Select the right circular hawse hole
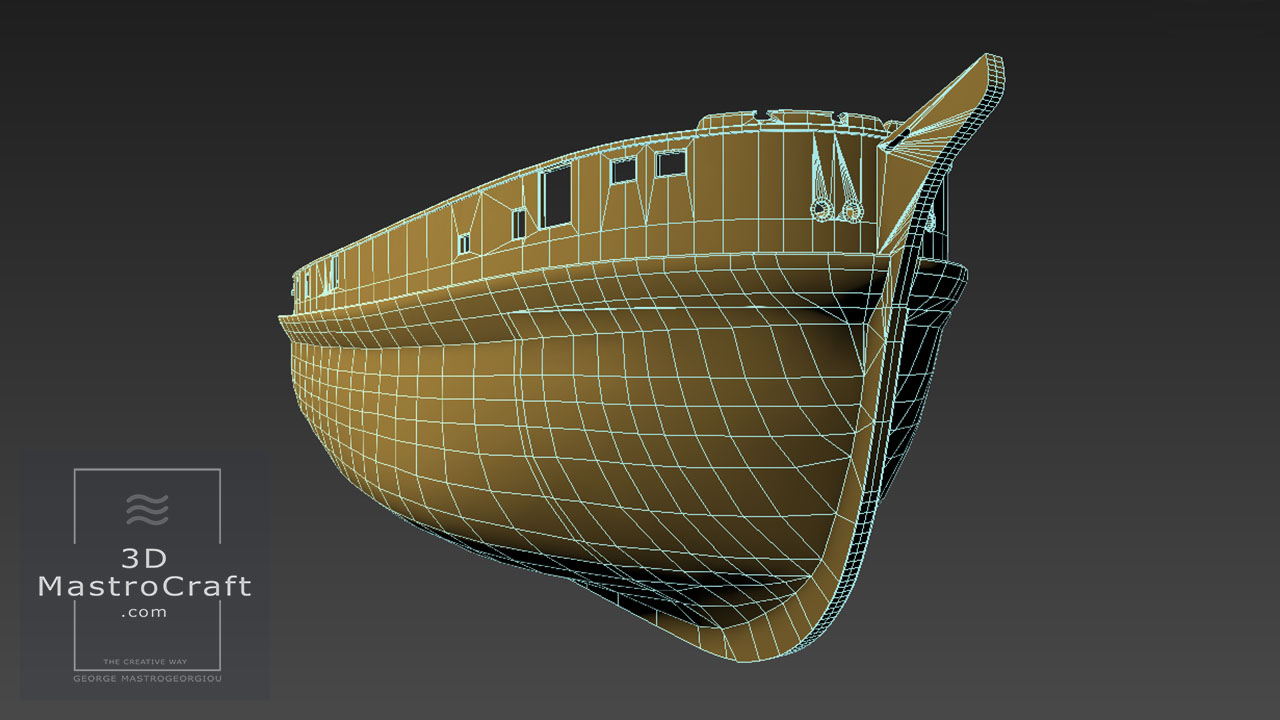 tap(851, 211)
